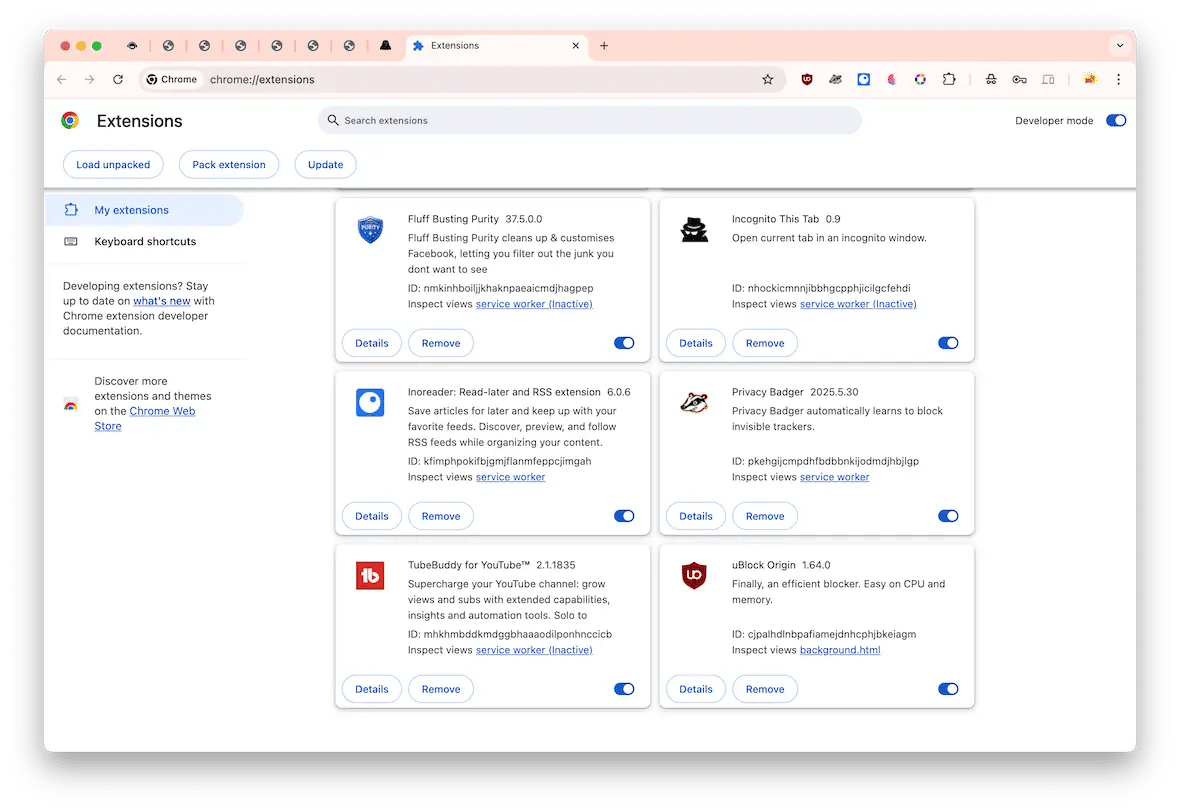Click the Inoreader card logo
1180x810 pixels.
click(x=370, y=402)
